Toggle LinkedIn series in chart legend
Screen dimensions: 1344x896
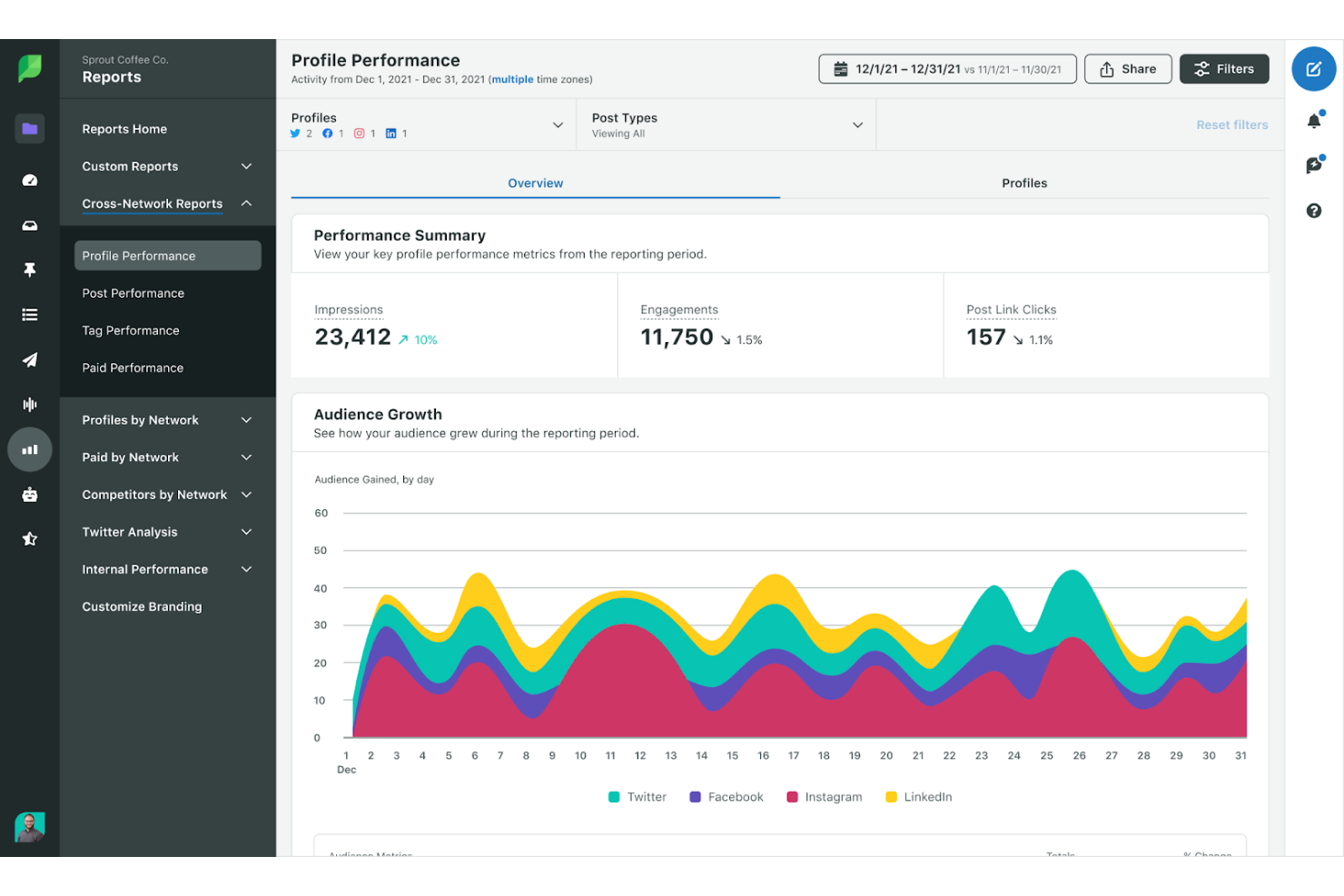[919, 797]
